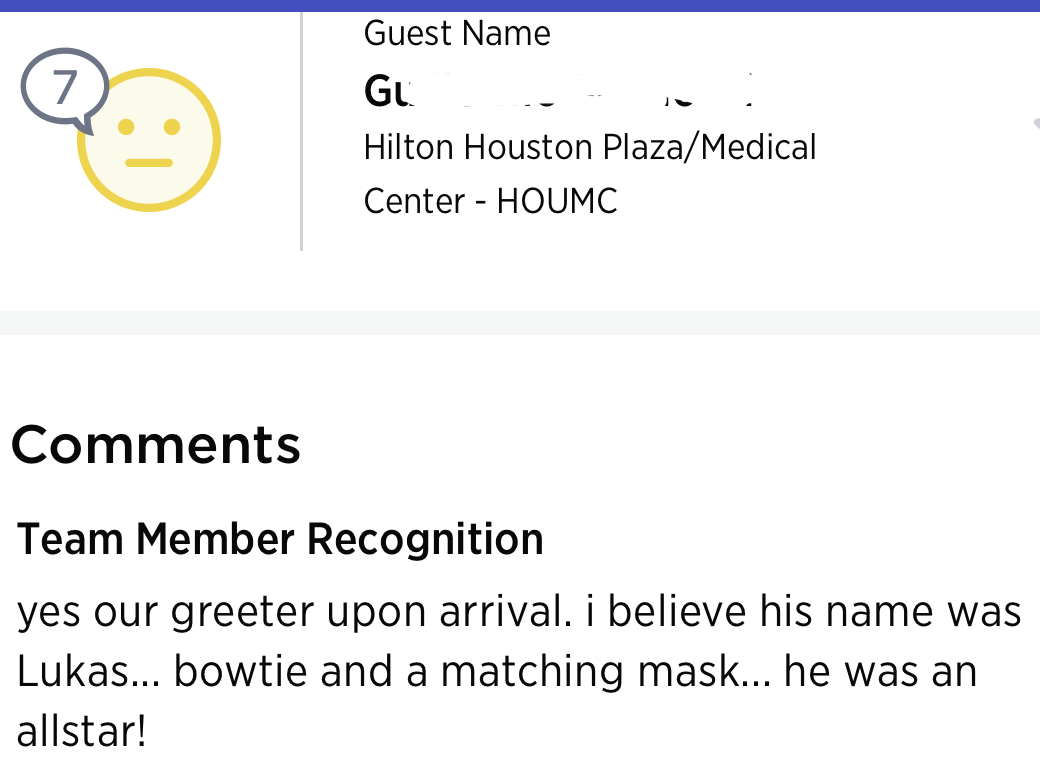Select the Guest Name label

click(457, 34)
